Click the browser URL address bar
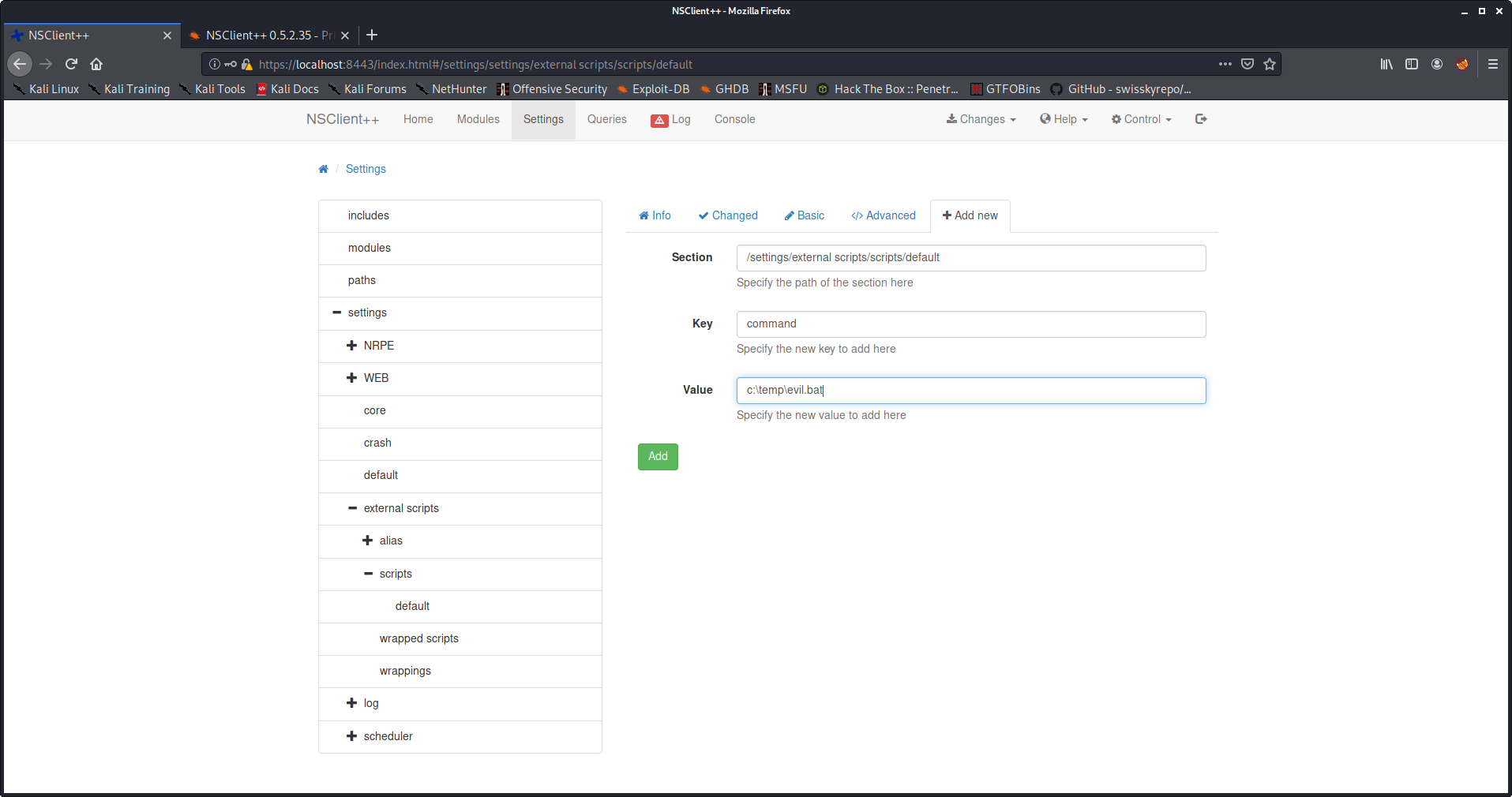 [734, 64]
